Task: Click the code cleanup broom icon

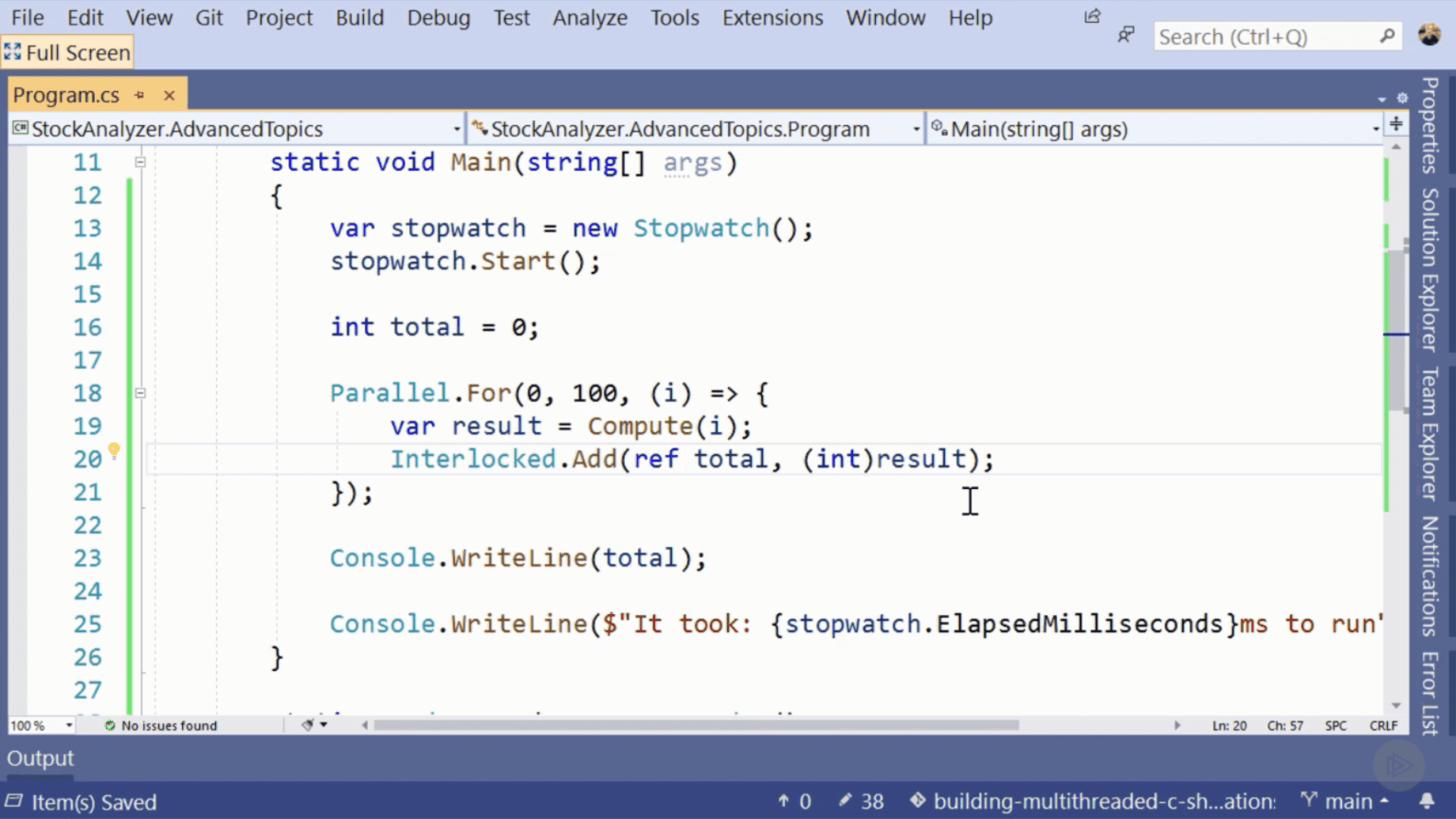Action: (x=308, y=725)
